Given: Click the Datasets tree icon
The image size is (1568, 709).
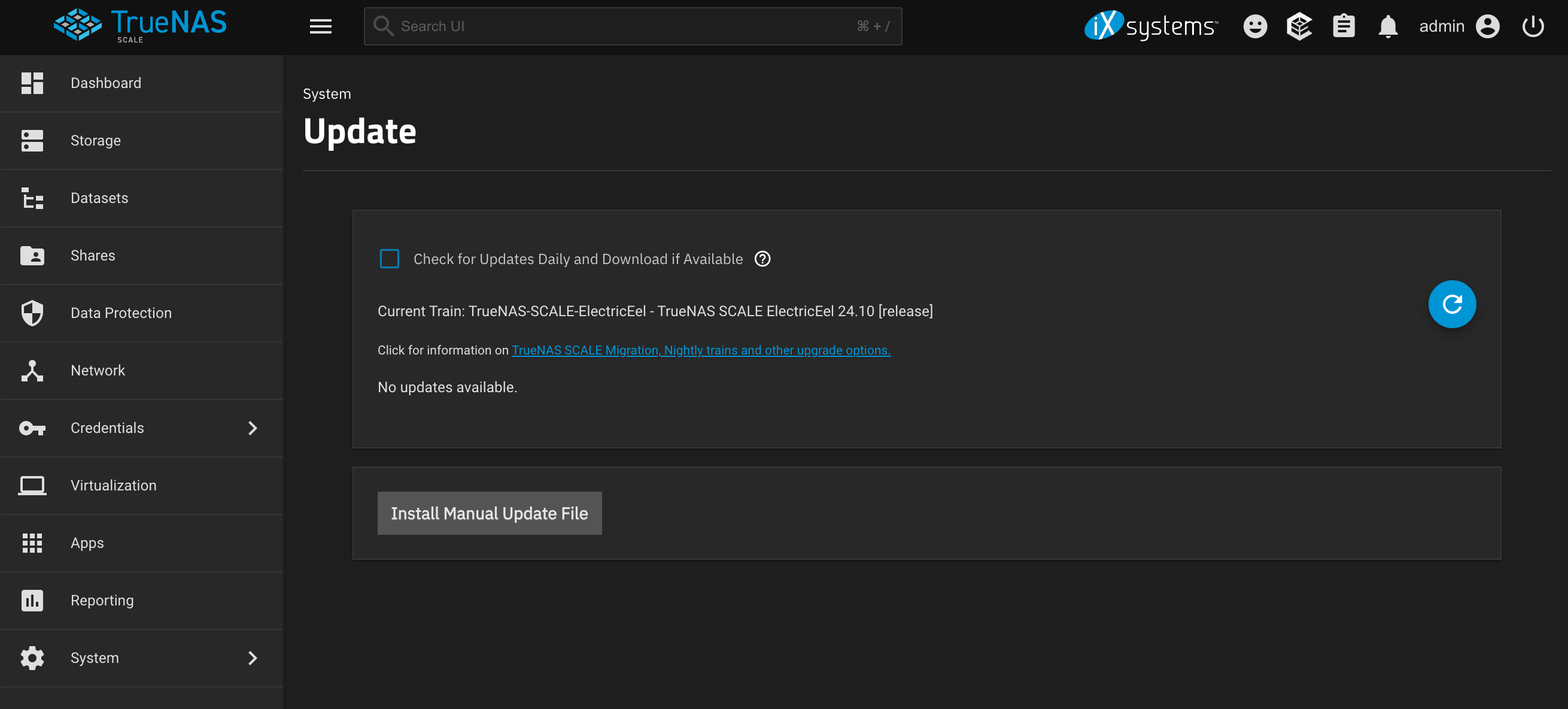Looking at the screenshot, I should coord(32,198).
